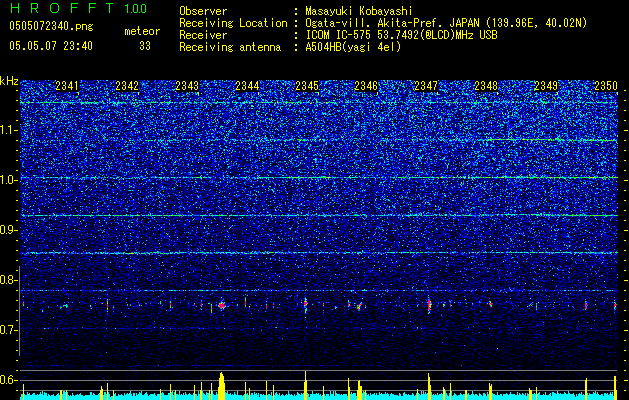The width and height of the screenshot is (629, 400).
Task: Click the 2350 time marker
Action: [606, 86]
